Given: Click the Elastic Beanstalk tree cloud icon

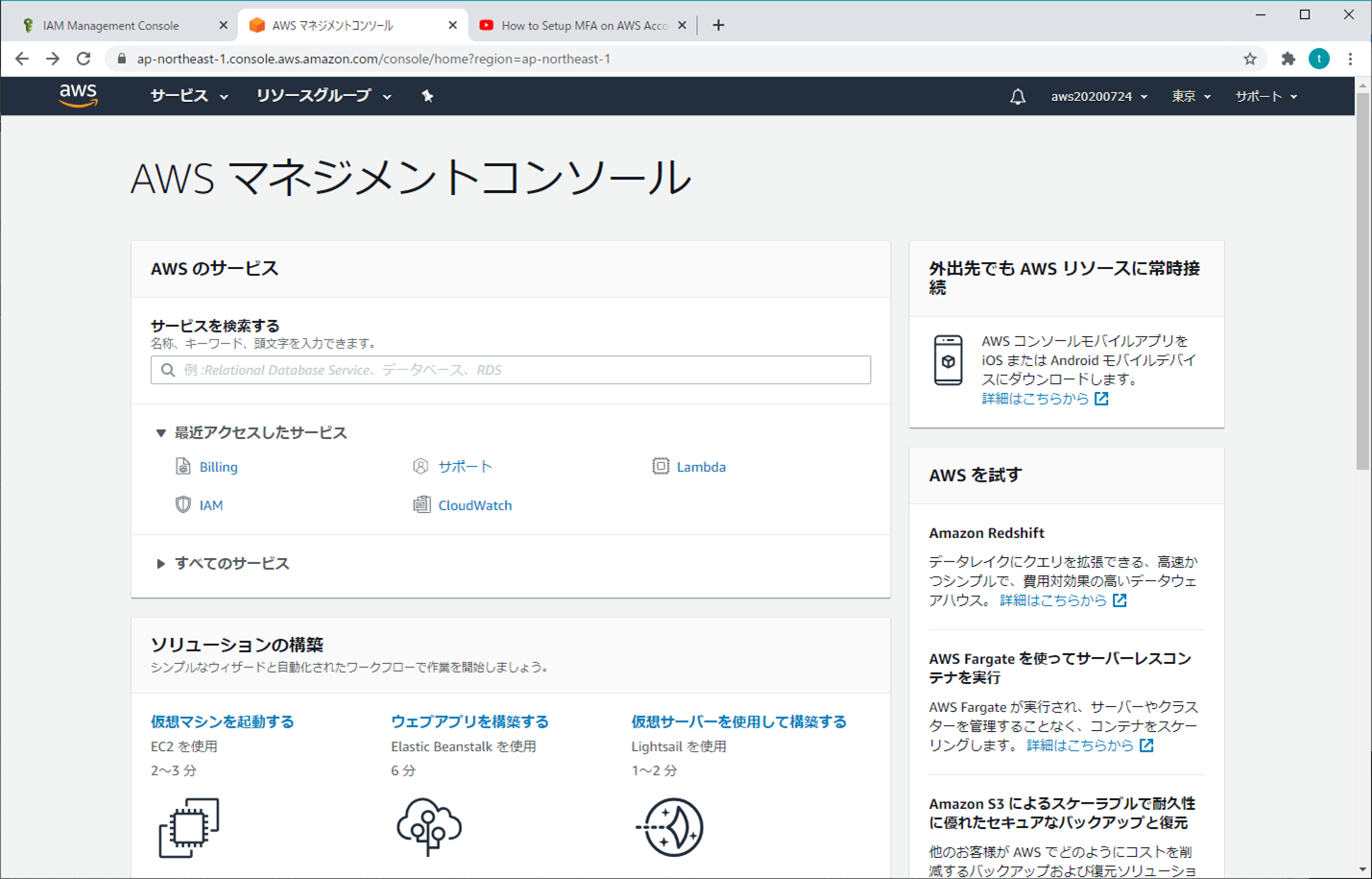Looking at the screenshot, I should 429,827.
